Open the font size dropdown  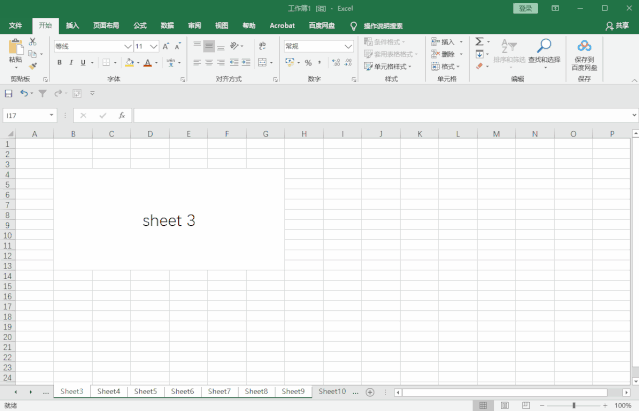click(153, 46)
